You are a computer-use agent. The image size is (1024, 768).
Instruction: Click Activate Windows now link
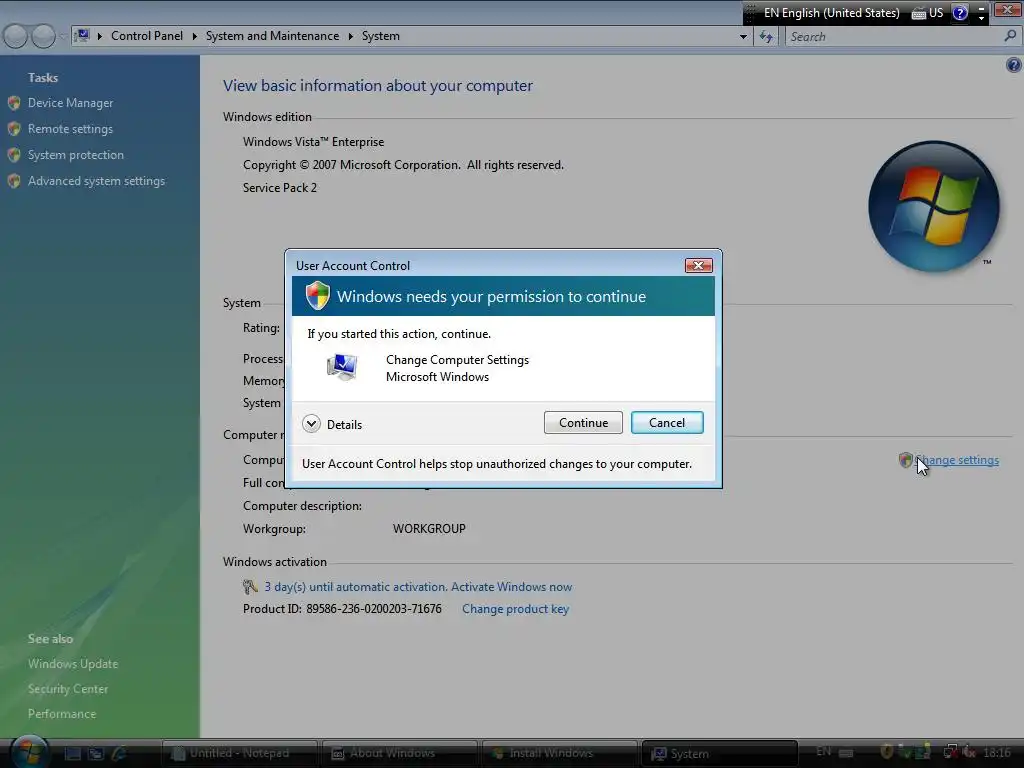coord(511,586)
